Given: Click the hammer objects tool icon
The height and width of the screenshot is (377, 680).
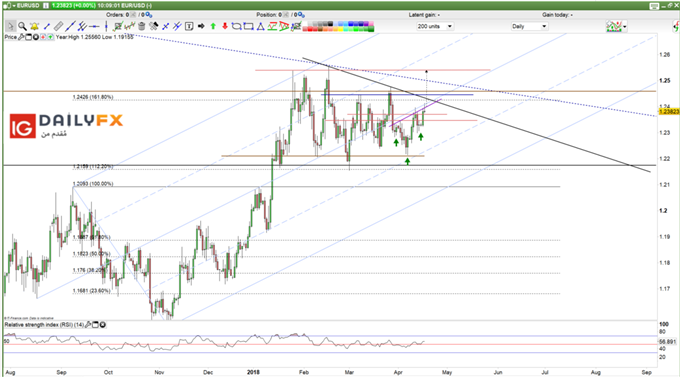Looking at the screenshot, I should 154,26.
